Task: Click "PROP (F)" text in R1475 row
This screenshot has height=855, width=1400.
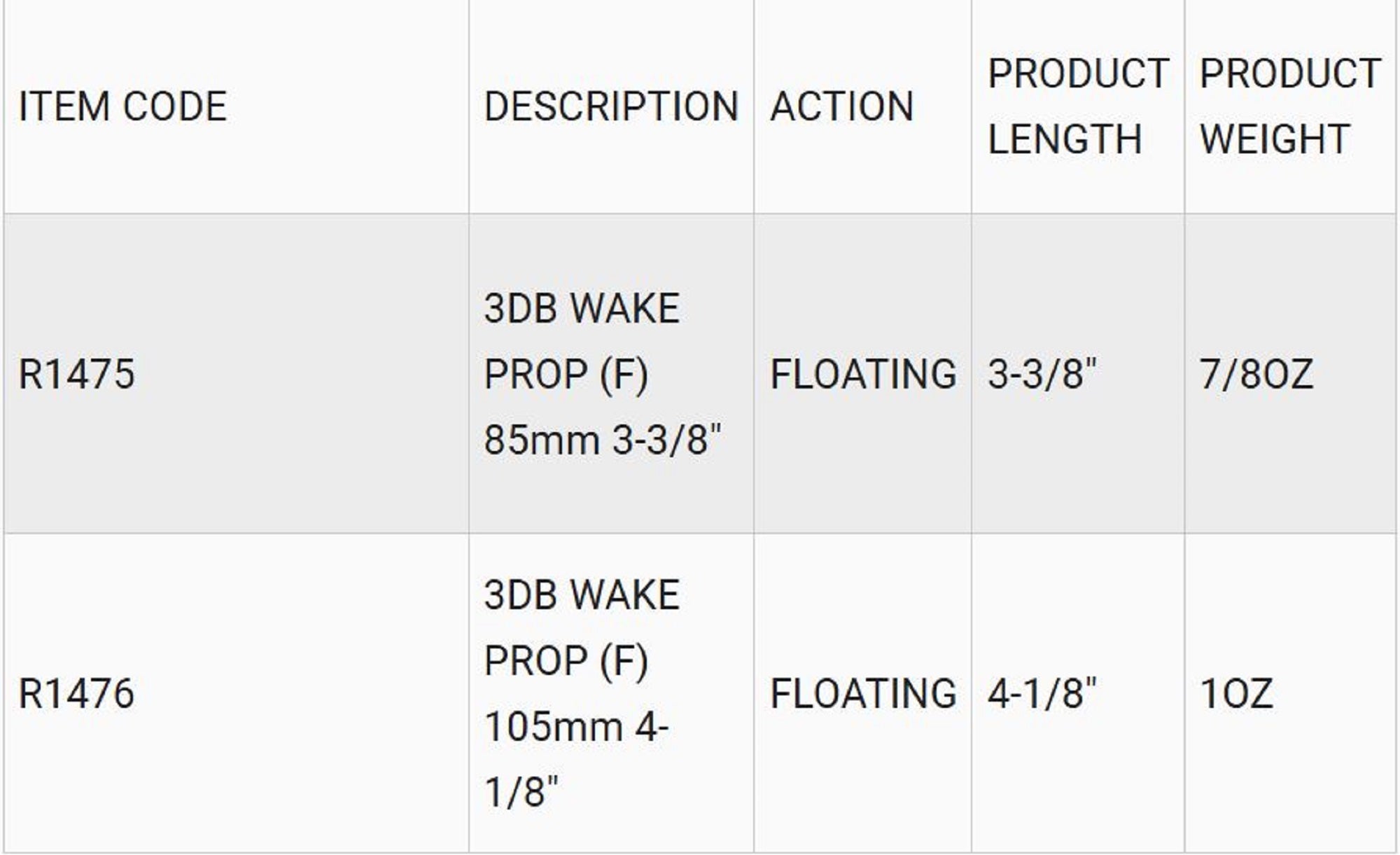Action: pos(566,374)
